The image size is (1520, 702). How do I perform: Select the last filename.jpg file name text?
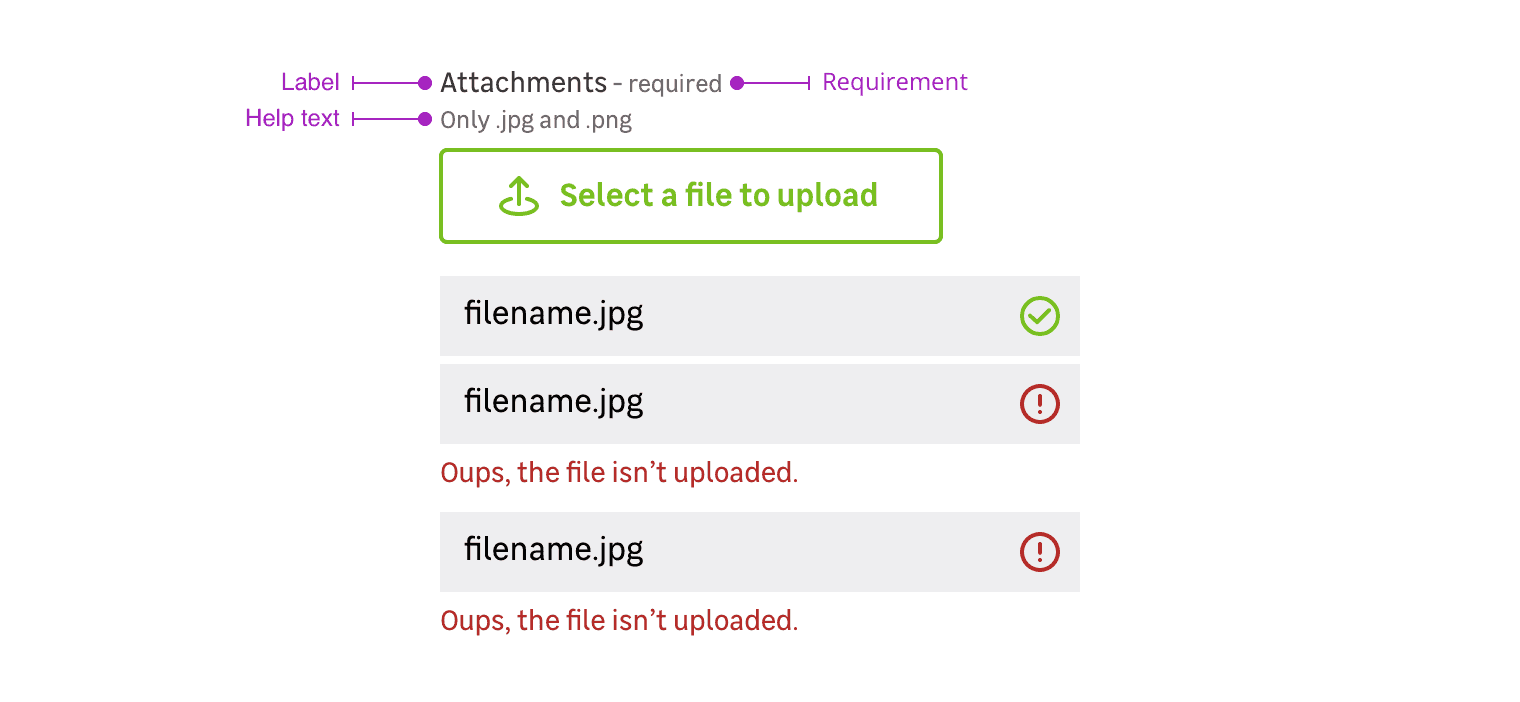click(553, 550)
